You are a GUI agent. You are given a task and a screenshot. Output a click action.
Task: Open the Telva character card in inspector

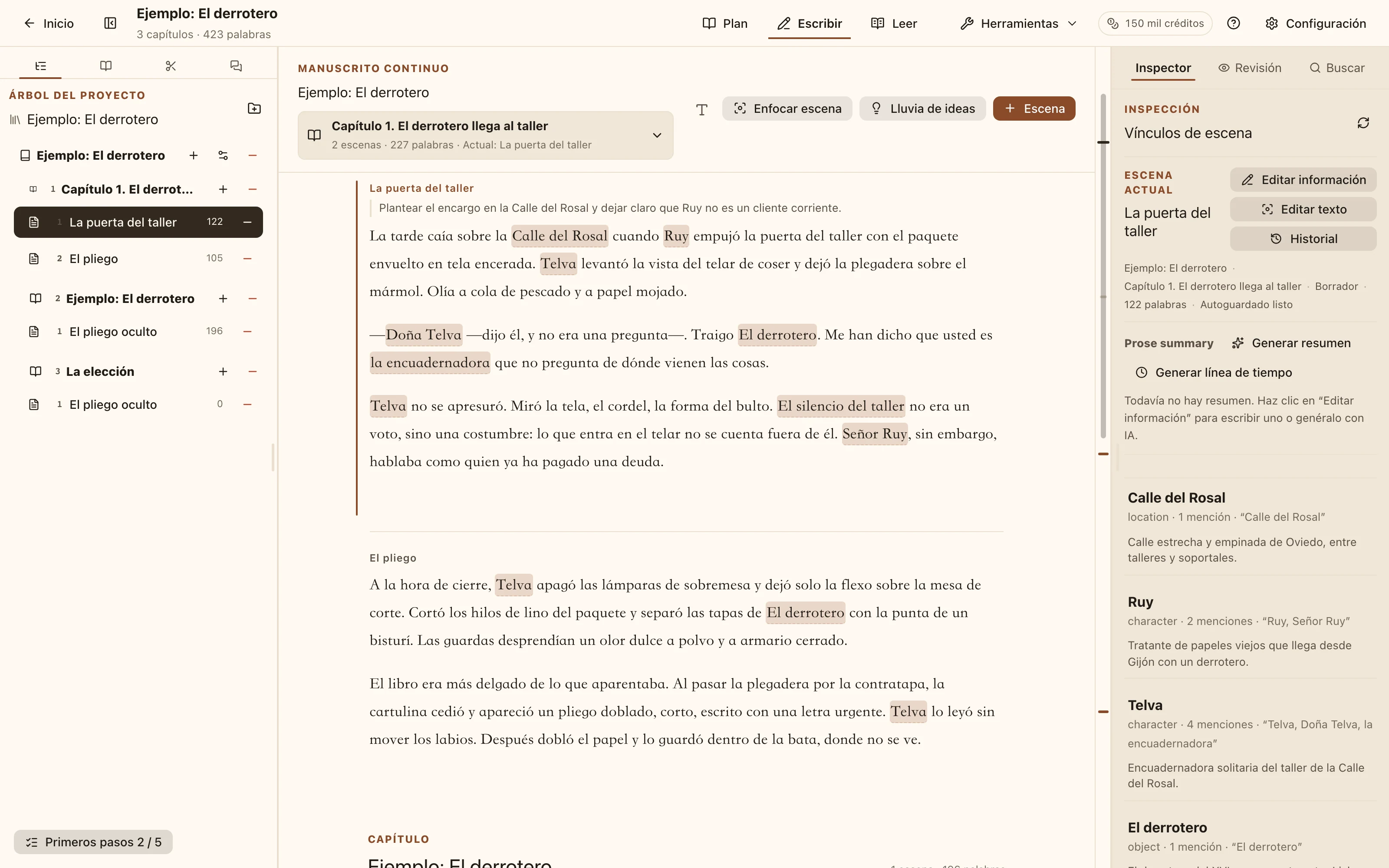click(x=1251, y=743)
